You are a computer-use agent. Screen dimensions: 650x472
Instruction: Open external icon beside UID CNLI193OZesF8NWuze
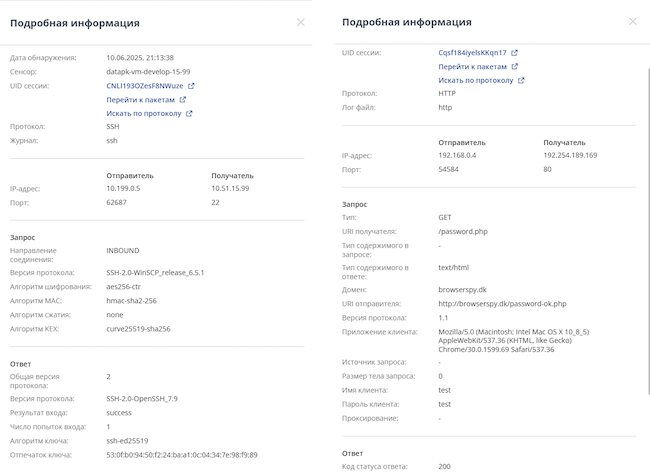tap(191, 86)
